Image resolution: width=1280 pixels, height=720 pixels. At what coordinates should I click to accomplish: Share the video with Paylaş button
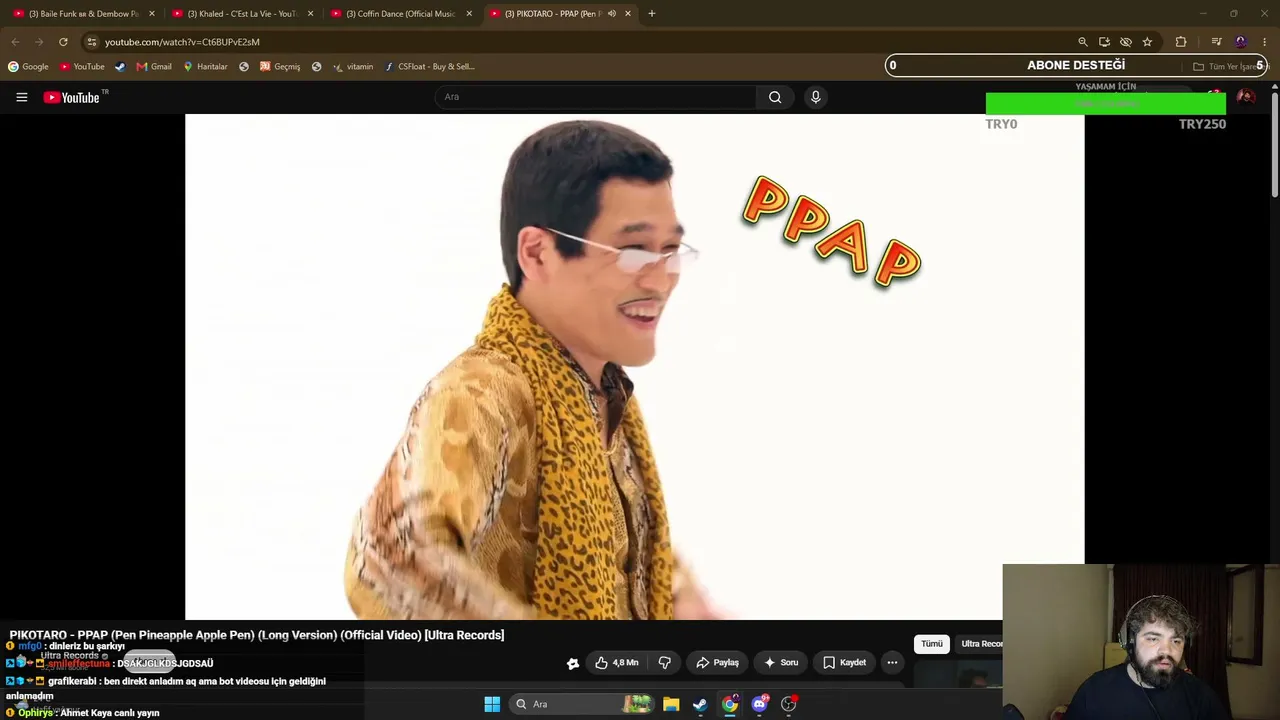717,662
